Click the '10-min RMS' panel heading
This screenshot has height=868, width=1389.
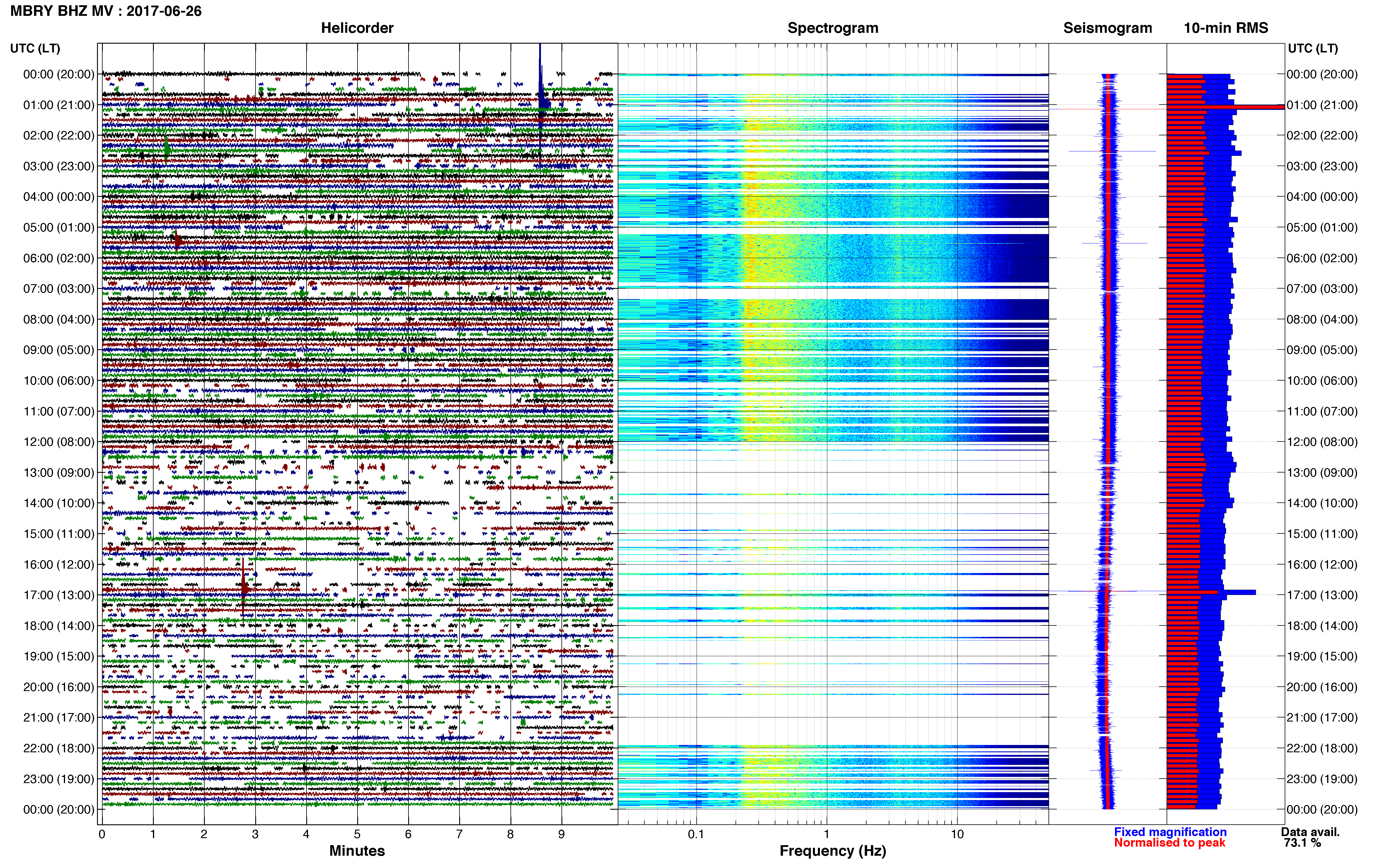point(1225,28)
